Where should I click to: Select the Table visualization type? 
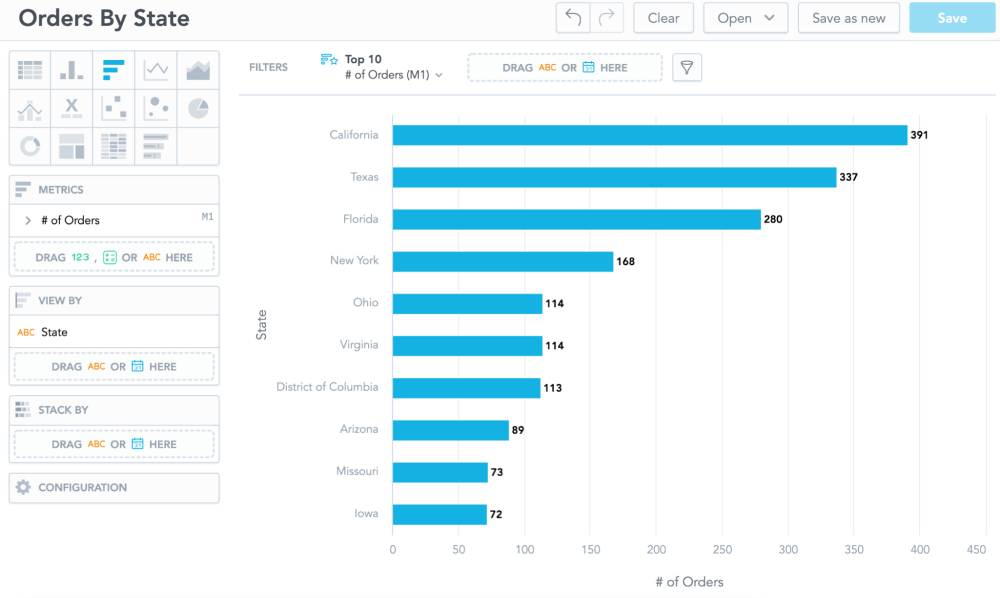point(30,70)
